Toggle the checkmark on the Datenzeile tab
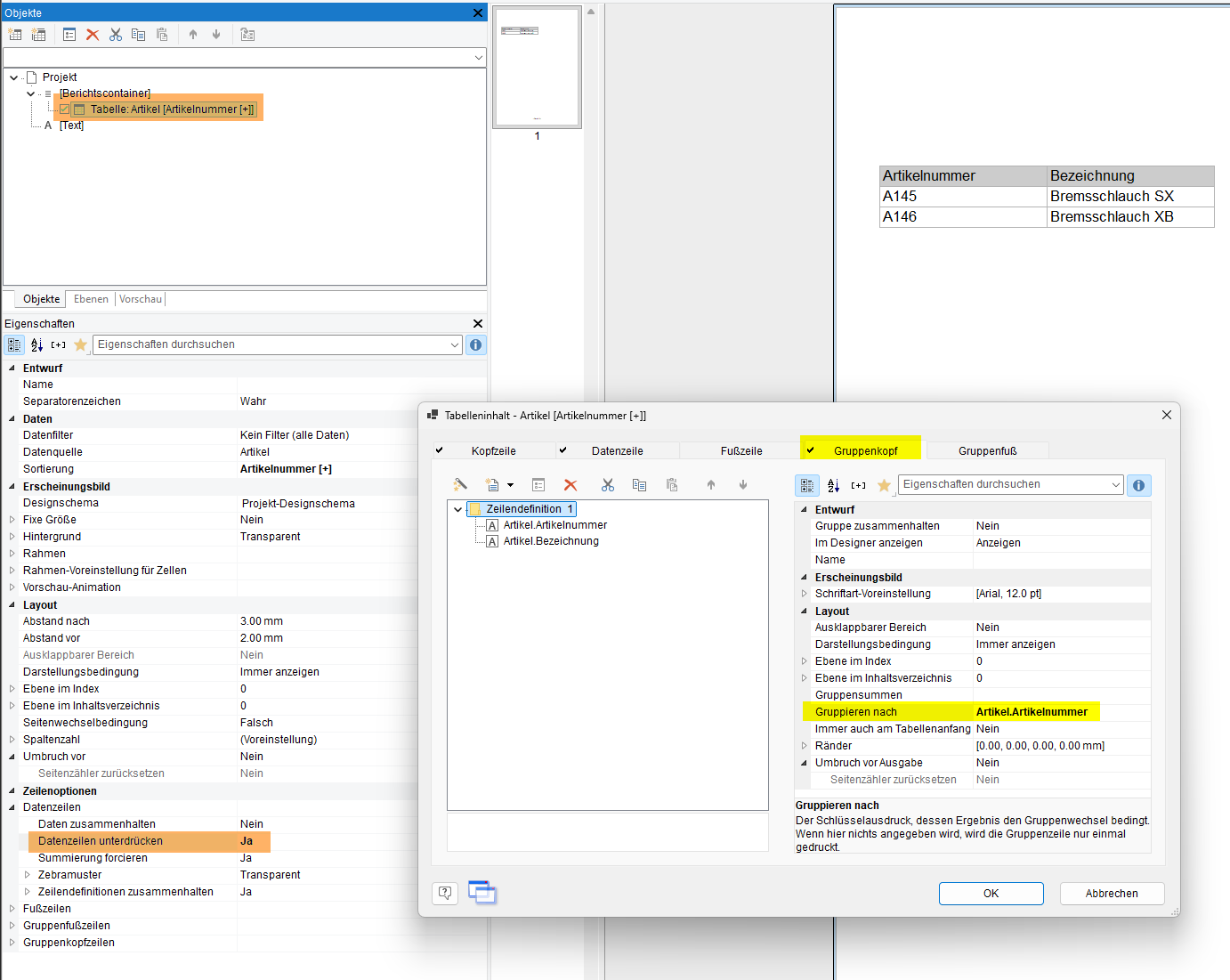This screenshot has width=1230, height=980. [x=562, y=450]
